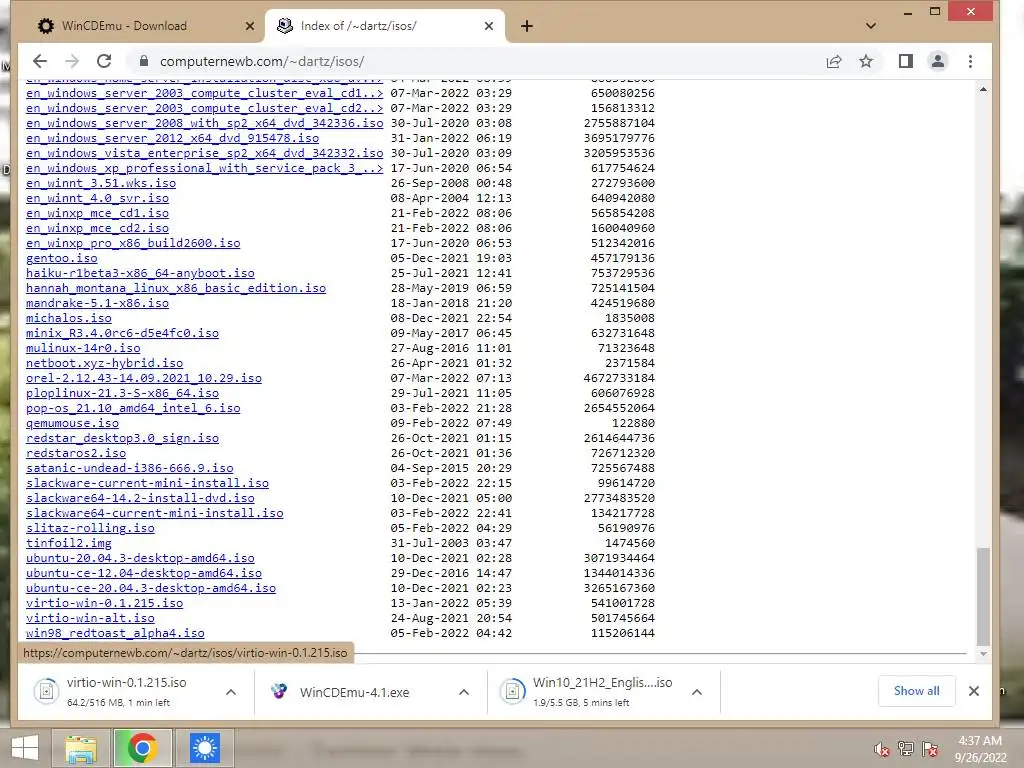1024x768 pixels.
Task: Open netboot.xyz-hybrid.iso link
Action: [104, 363]
